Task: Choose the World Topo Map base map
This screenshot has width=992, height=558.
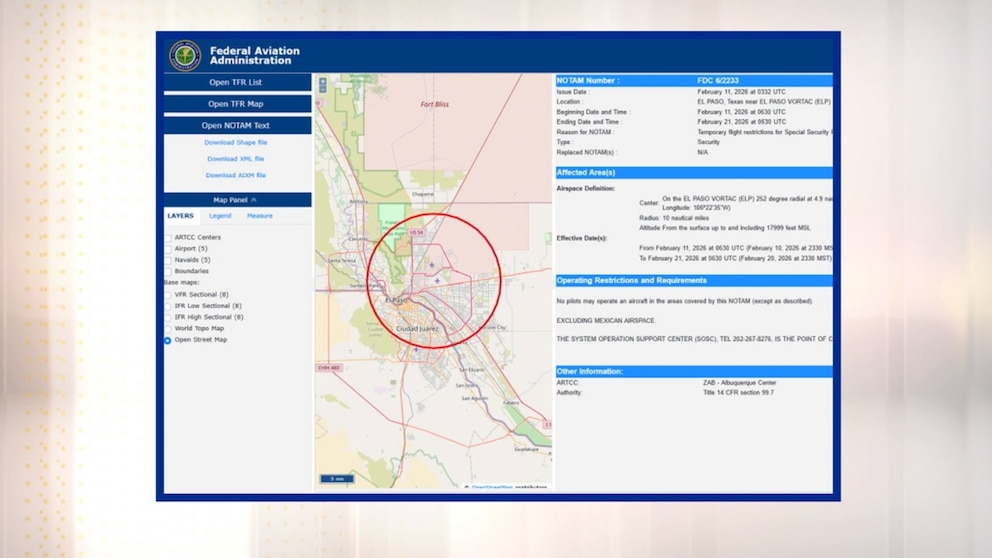Action: (x=168, y=329)
